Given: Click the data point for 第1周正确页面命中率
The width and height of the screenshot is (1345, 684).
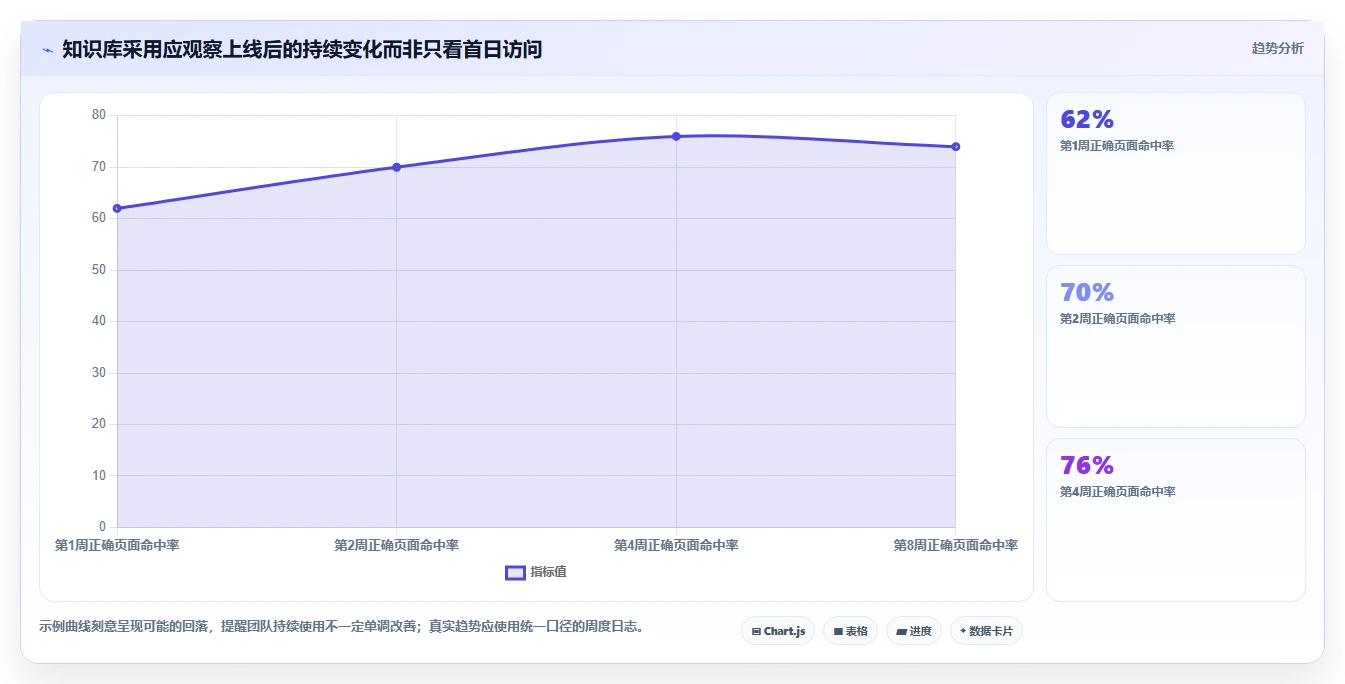Looking at the screenshot, I should click(117, 208).
